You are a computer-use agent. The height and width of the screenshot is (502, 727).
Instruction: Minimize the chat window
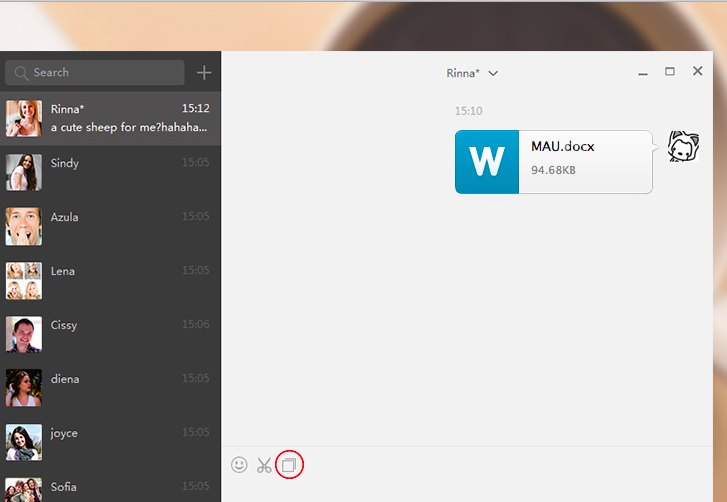tap(643, 73)
